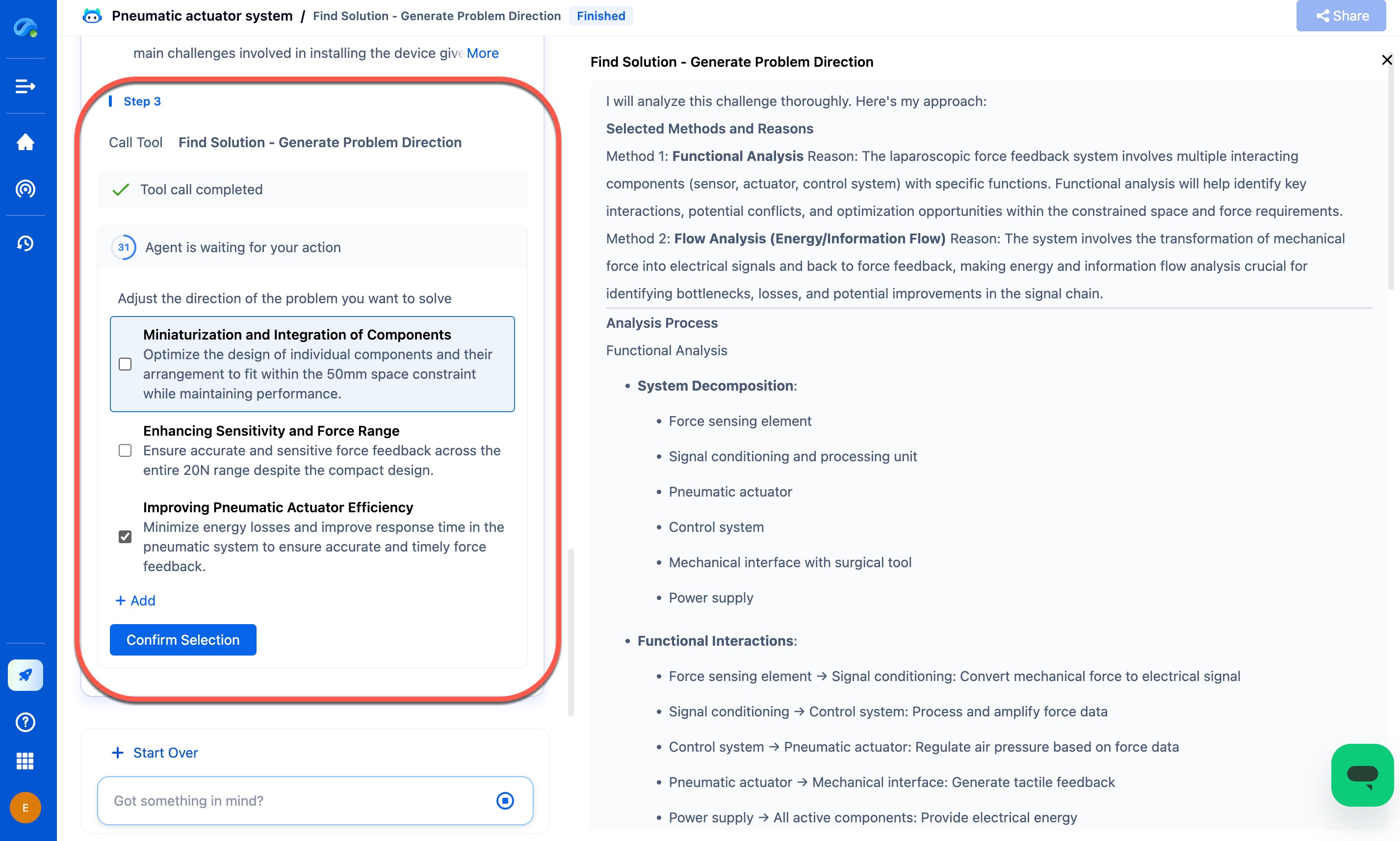Expand truncated text with More link
The height and width of the screenshot is (841, 1400).
483,53
